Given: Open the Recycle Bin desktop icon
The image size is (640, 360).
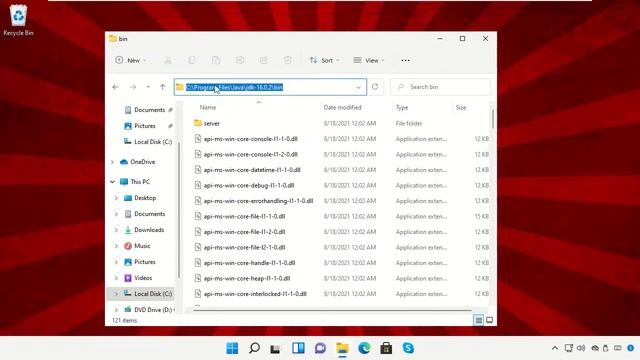Looking at the screenshot, I should pos(18,21).
